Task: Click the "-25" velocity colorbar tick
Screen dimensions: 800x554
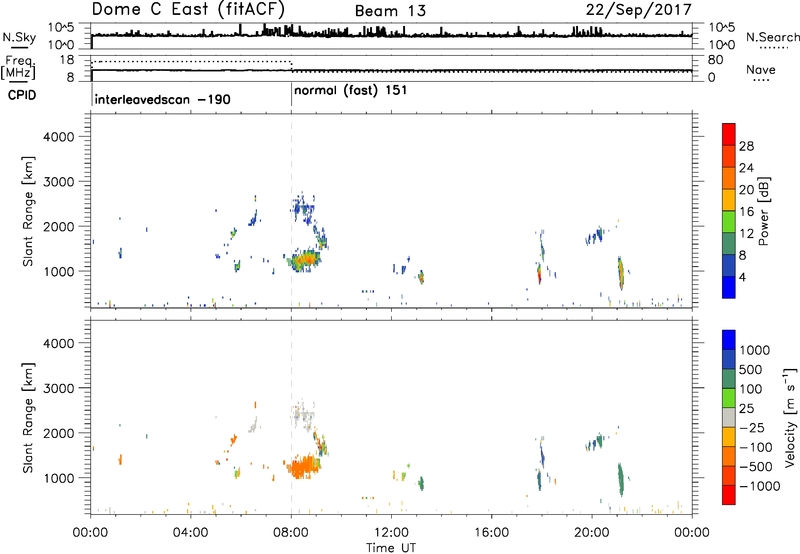Action: pyautogui.click(x=752, y=428)
